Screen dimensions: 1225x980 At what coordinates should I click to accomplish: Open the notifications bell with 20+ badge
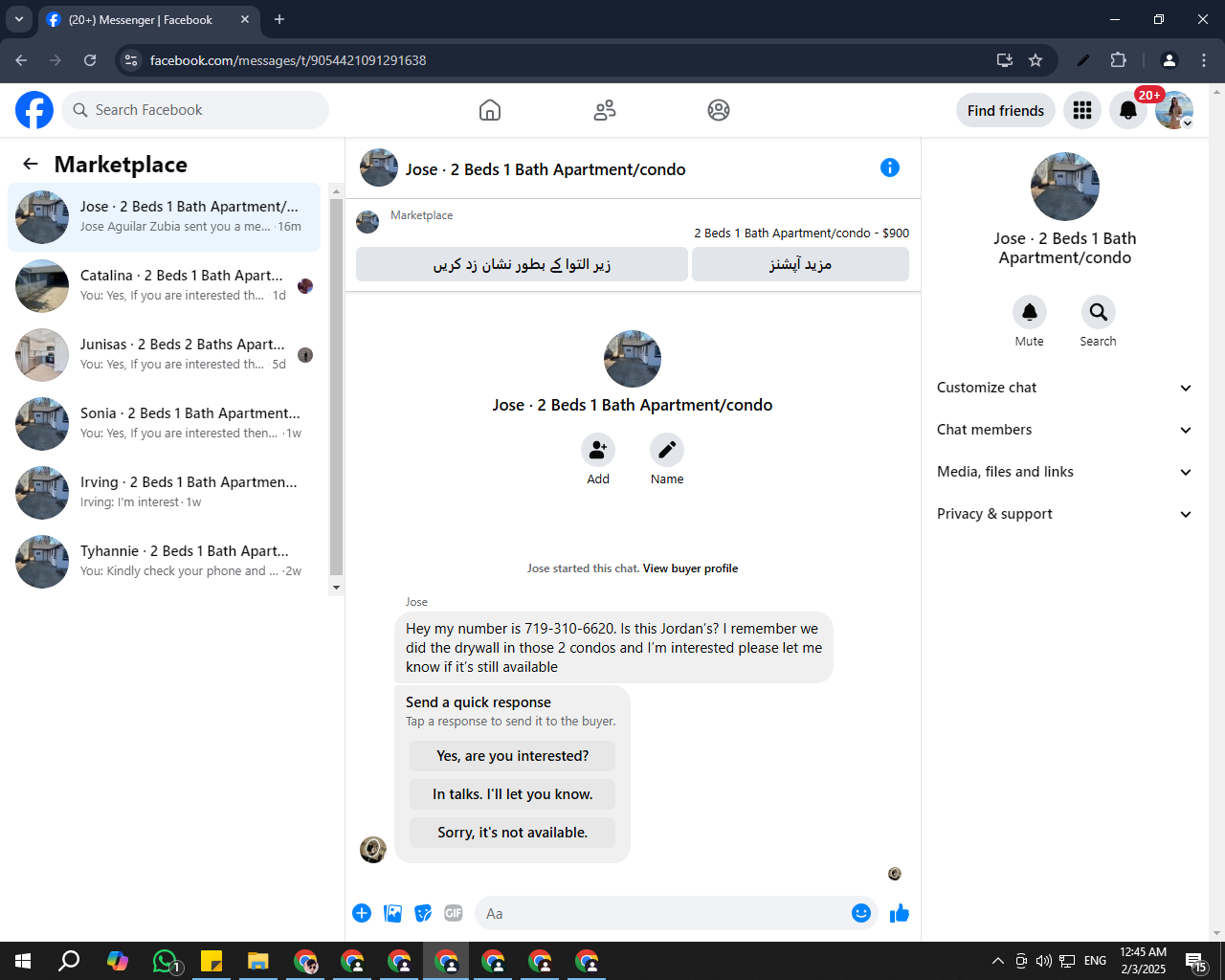(1128, 110)
